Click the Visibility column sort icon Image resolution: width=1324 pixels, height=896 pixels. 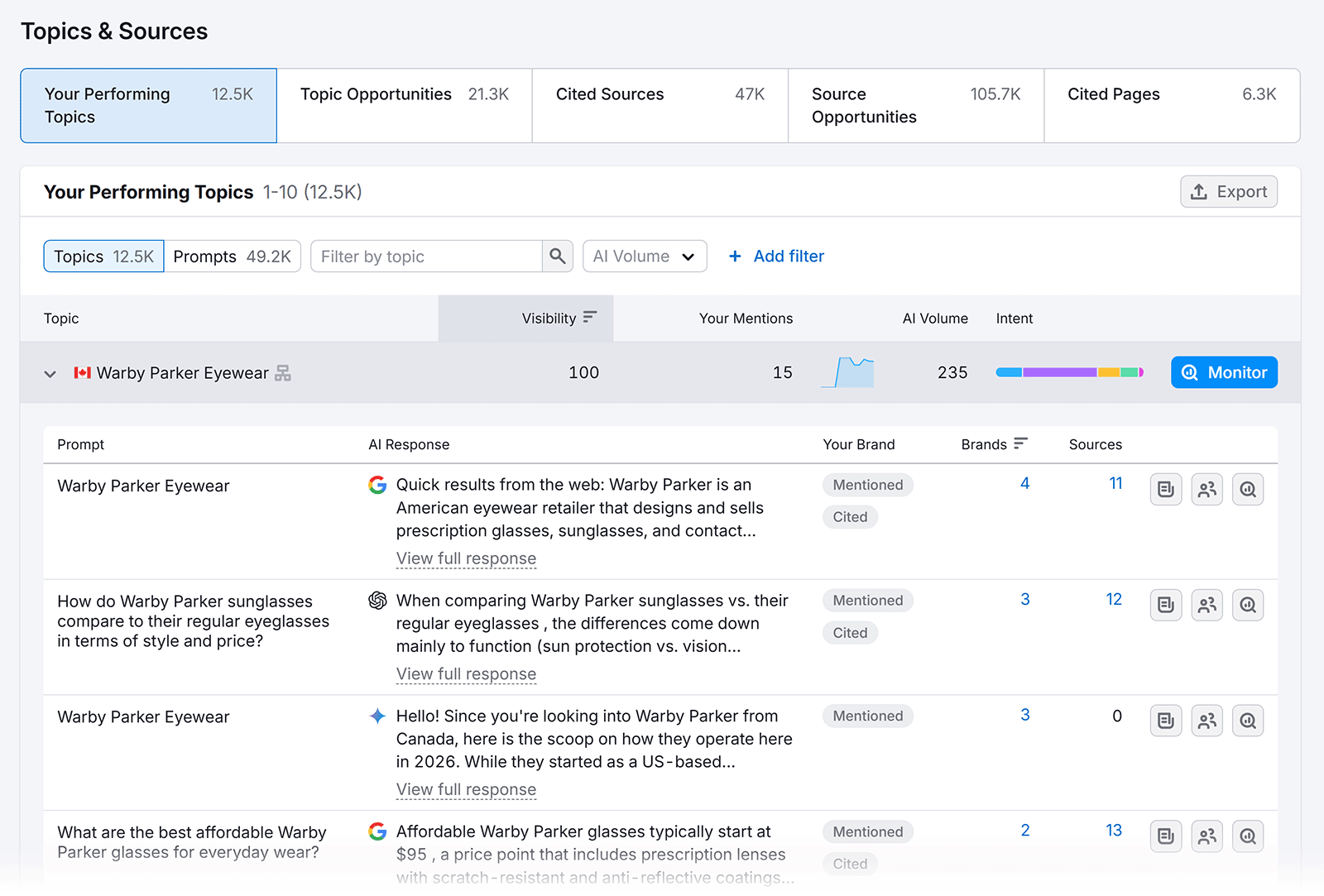click(590, 318)
